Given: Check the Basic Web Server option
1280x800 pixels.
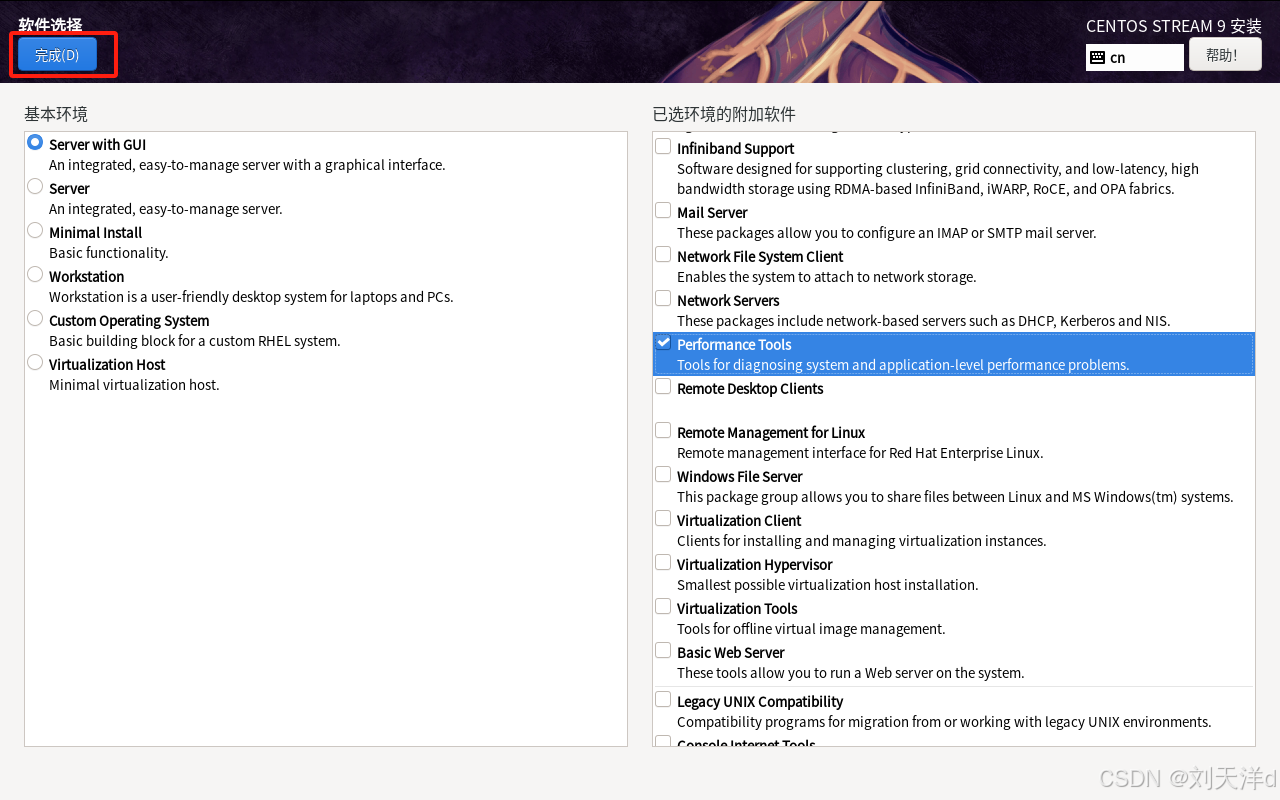Looking at the screenshot, I should click(663, 651).
